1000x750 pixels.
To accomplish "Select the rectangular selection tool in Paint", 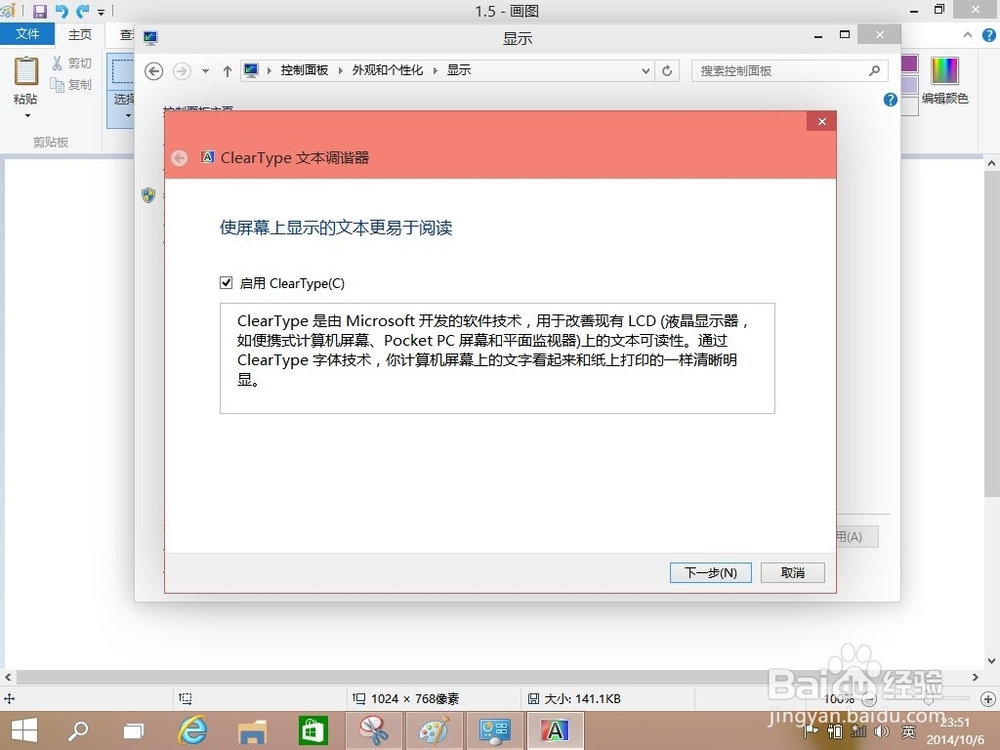I will coord(122,71).
